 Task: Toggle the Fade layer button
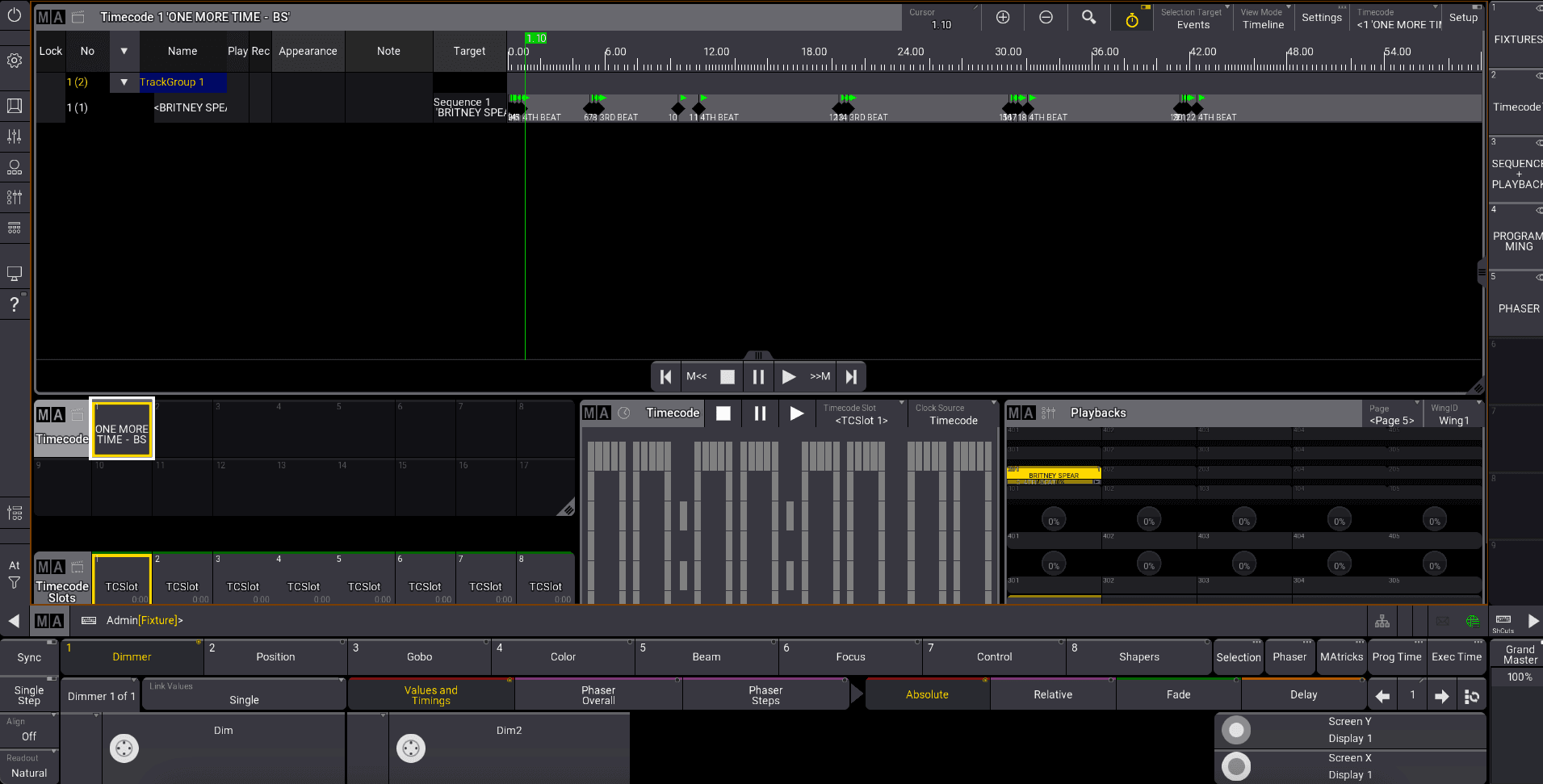click(1178, 694)
